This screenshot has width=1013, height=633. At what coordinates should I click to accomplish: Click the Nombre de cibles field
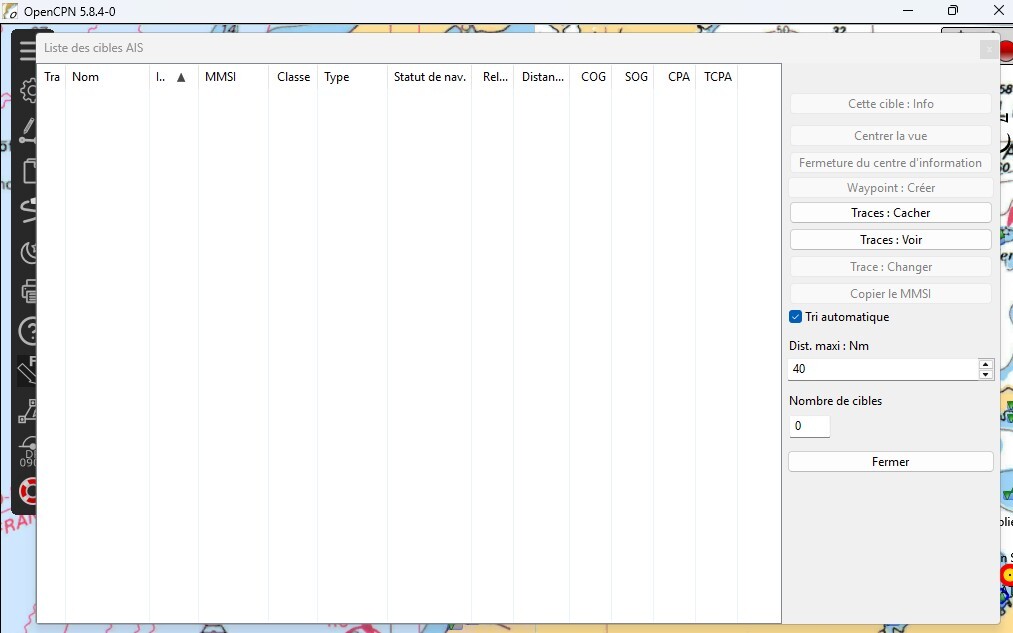(809, 426)
